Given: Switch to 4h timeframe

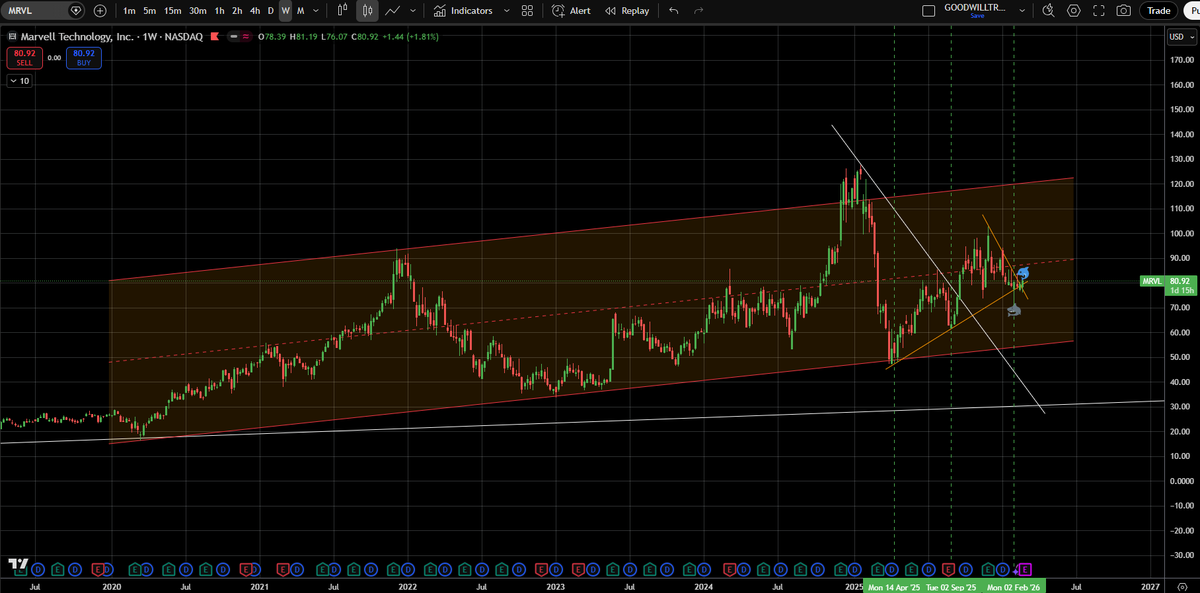Looking at the screenshot, I should pos(255,11).
